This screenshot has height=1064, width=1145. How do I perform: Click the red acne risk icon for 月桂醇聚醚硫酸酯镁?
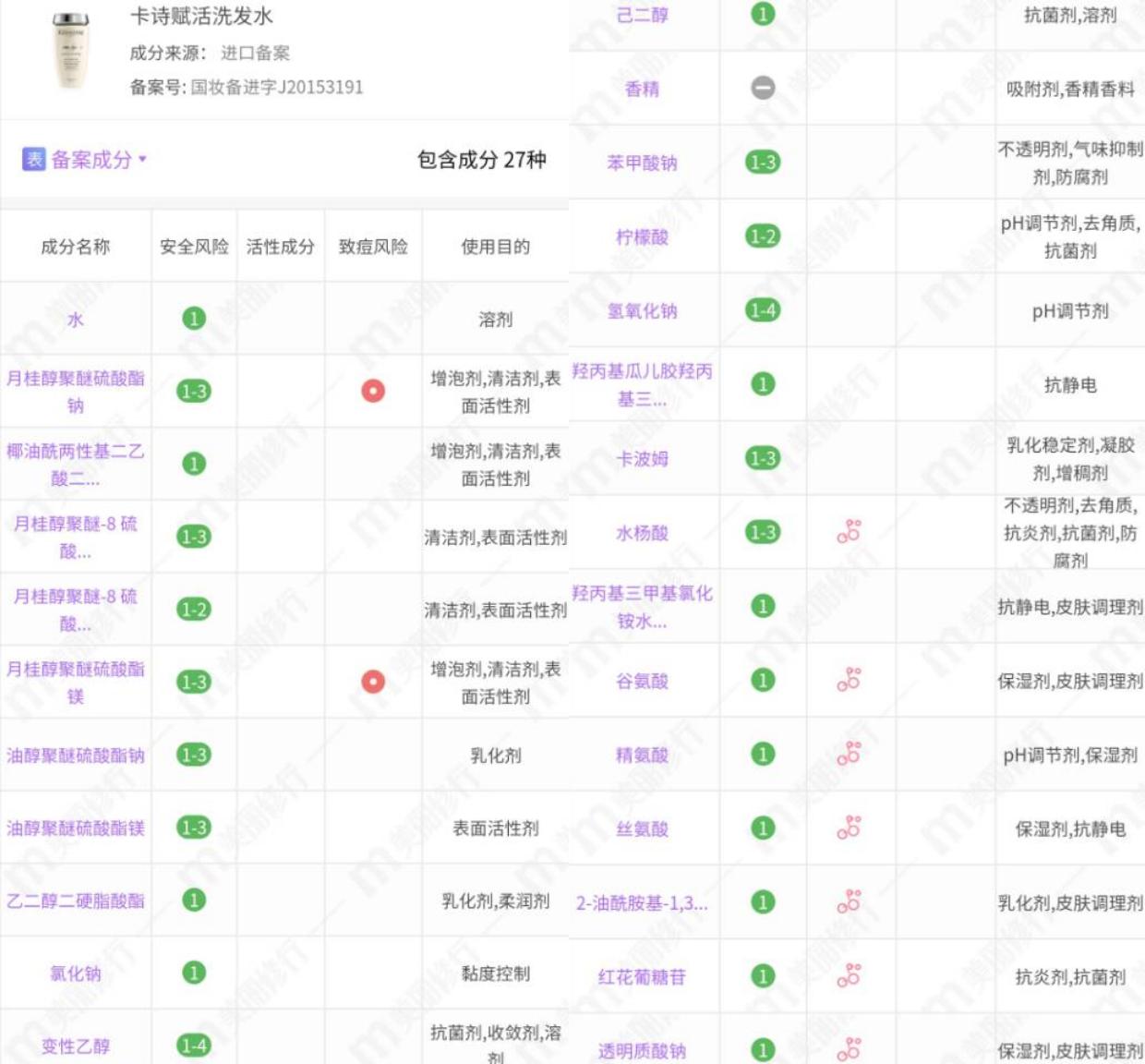coord(375,682)
